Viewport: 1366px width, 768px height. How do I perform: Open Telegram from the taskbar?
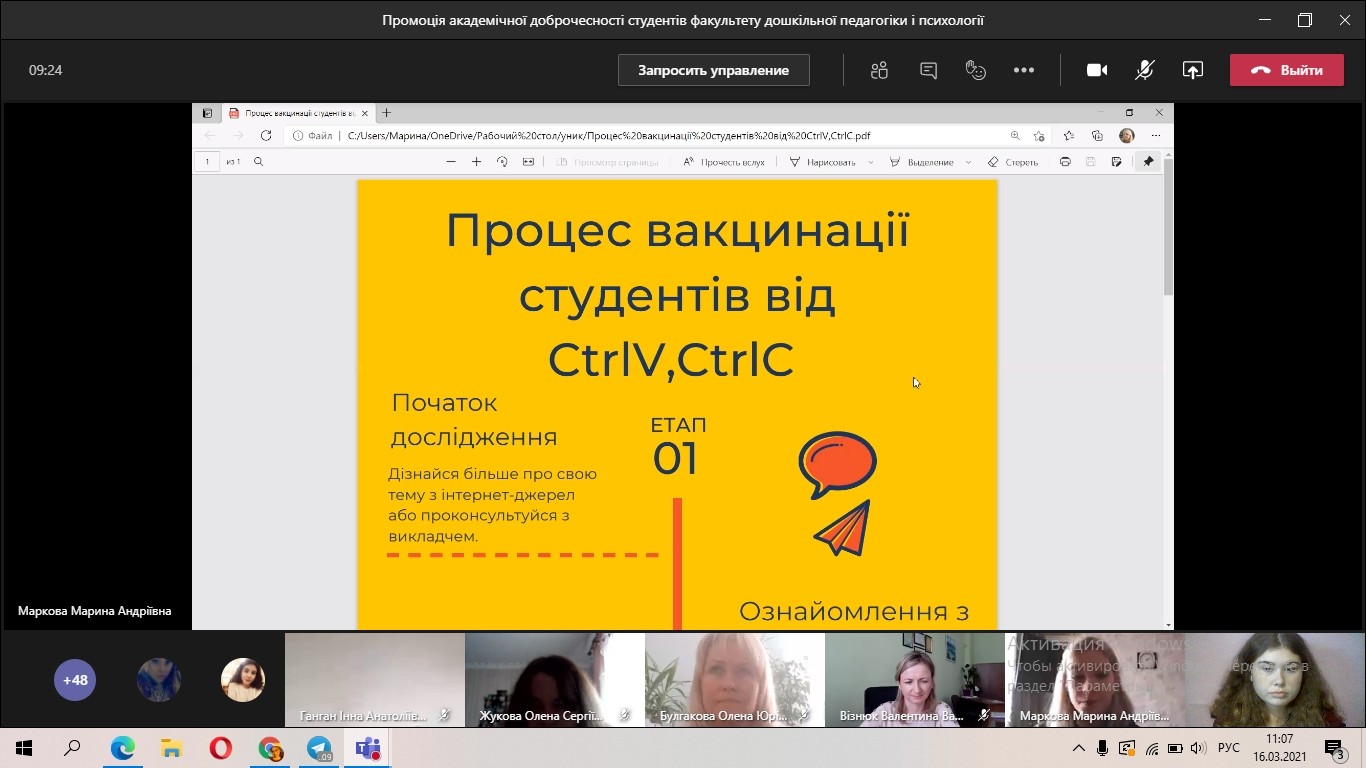pos(319,748)
